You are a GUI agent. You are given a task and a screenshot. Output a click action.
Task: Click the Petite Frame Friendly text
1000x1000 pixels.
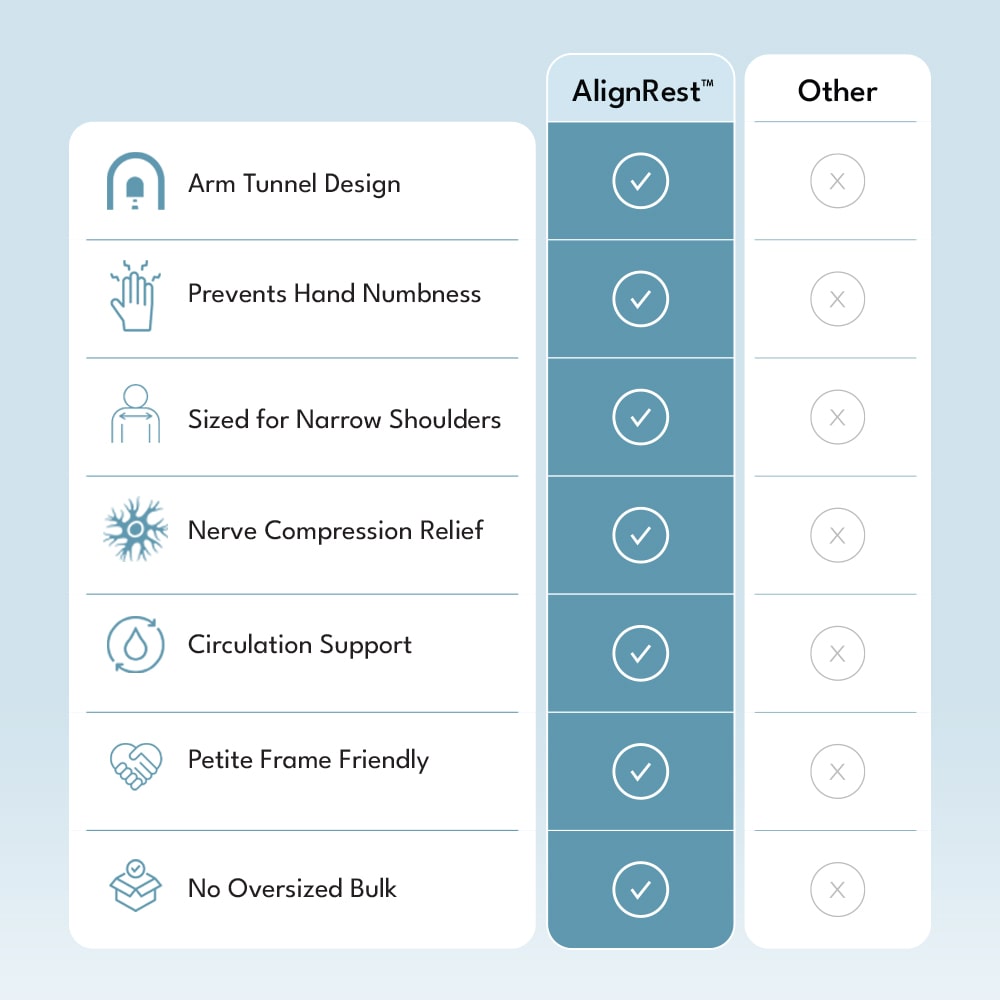coord(308,760)
